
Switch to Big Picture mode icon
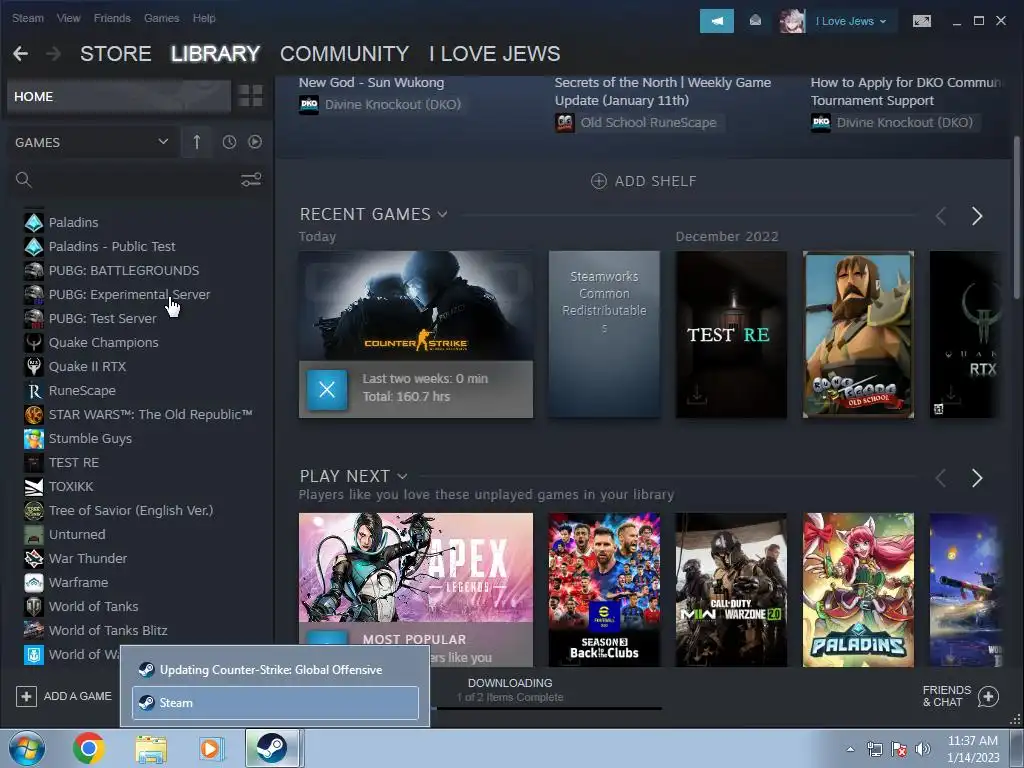pos(921,21)
